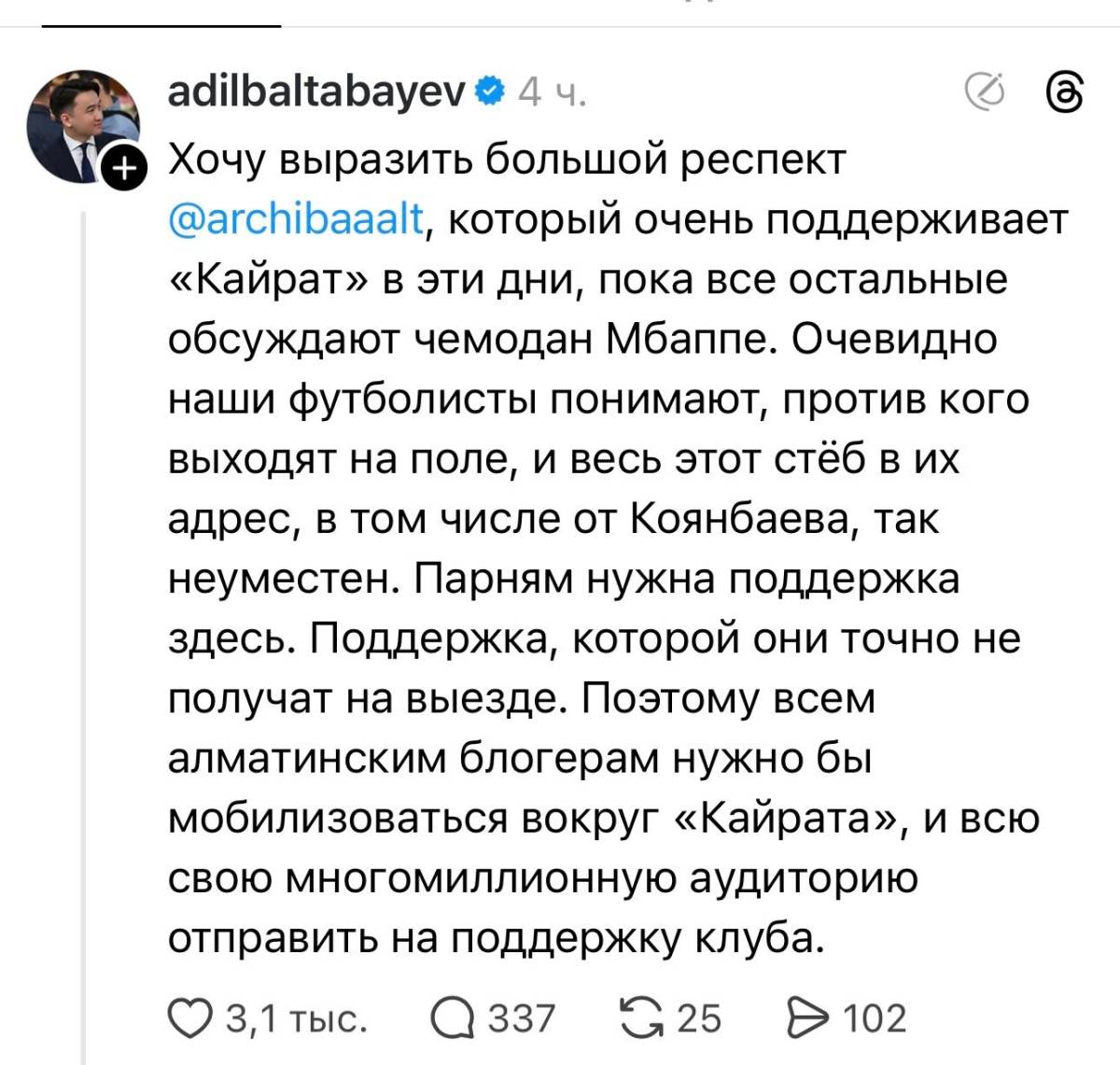Open the adilbaltabayev username link
Viewport: 1120px width, 1065px height.
click(x=315, y=91)
